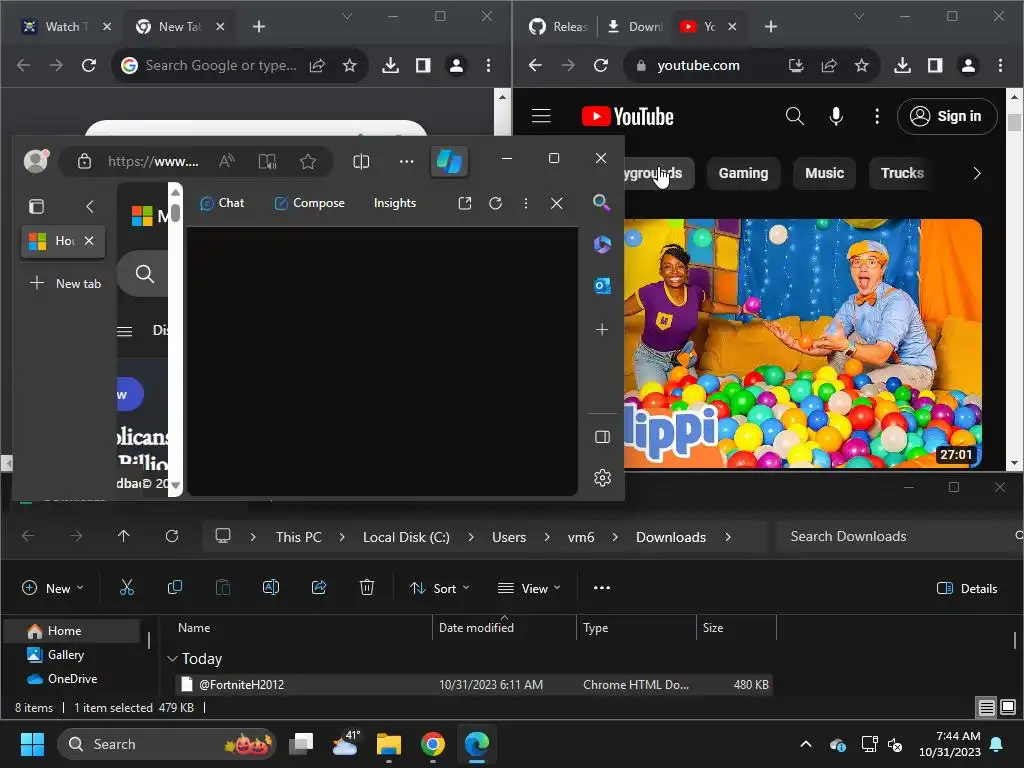The height and width of the screenshot is (768, 1024).
Task: Open the Blippi ball pit video thumbnail
Action: point(803,343)
